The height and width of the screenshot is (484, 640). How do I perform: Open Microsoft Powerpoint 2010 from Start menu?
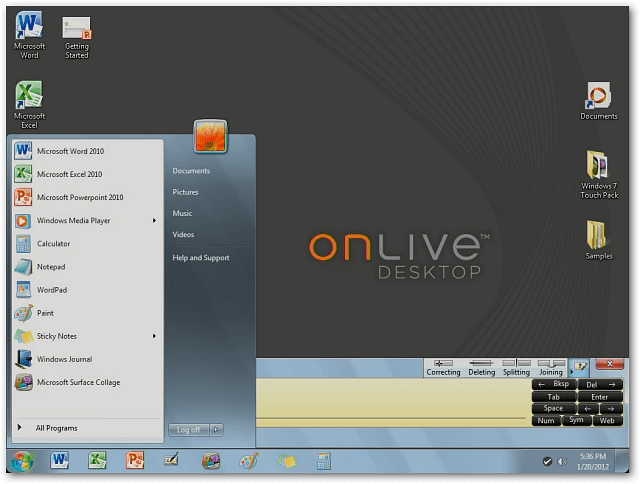click(88, 198)
